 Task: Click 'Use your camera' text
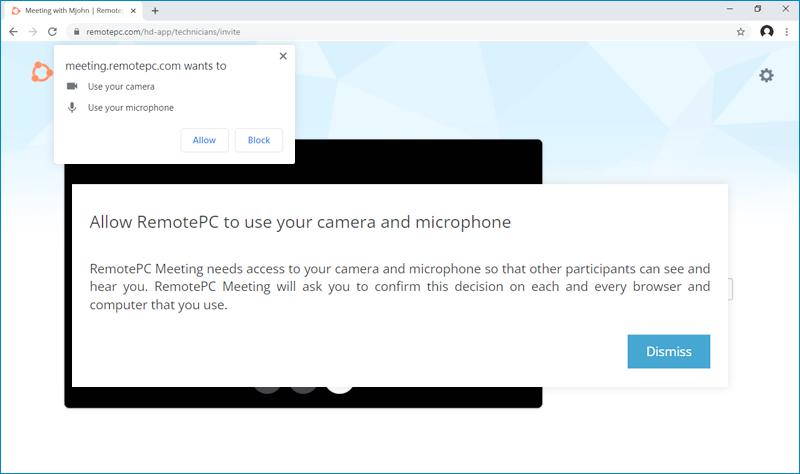click(121, 87)
